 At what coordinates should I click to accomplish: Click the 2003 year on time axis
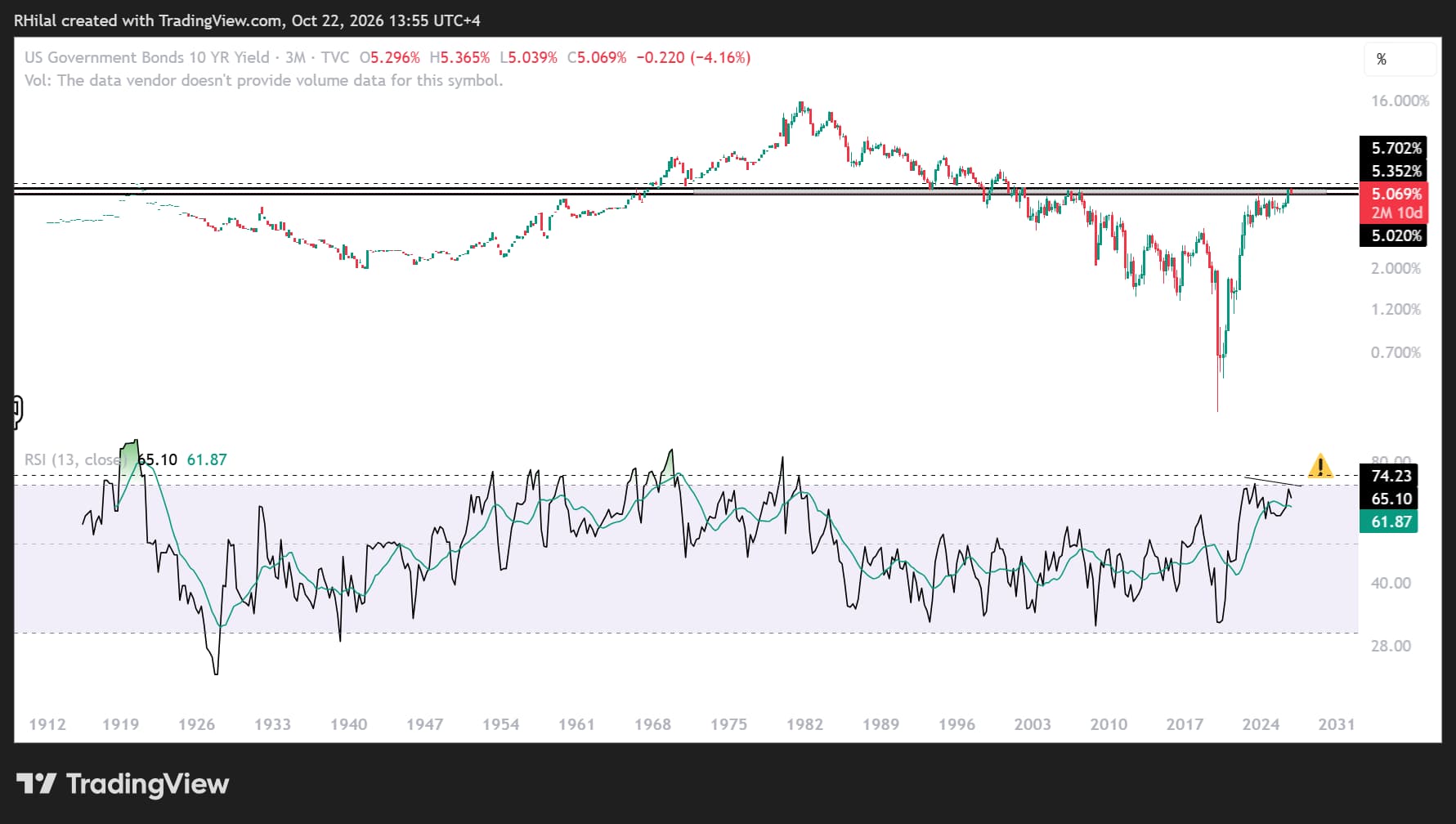1033,724
